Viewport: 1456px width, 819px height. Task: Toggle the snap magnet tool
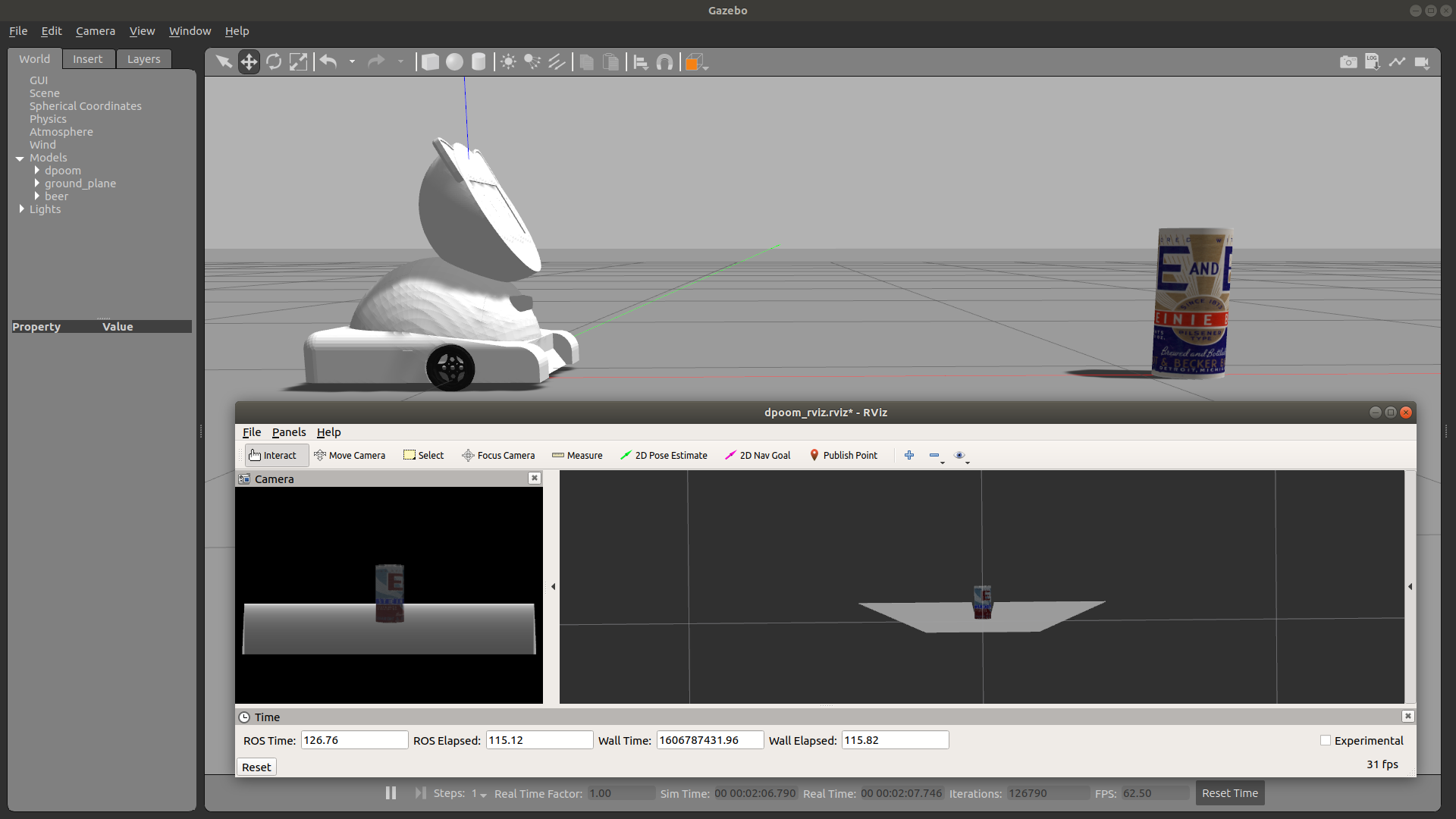click(665, 62)
